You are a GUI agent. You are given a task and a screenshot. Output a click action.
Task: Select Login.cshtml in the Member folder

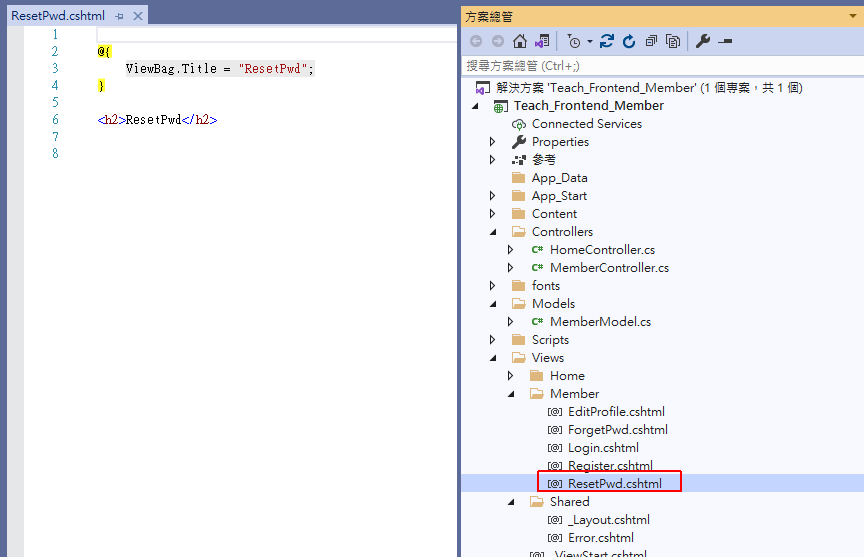tap(603, 448)
